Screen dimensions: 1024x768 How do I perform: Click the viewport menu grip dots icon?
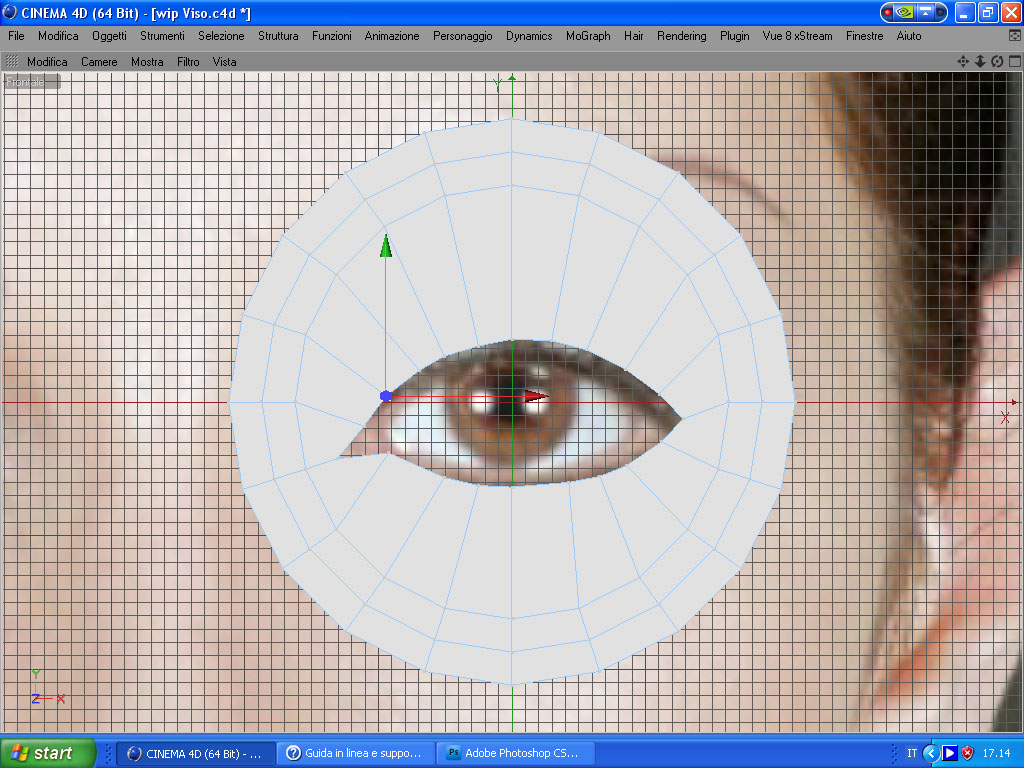pos(12,61)
